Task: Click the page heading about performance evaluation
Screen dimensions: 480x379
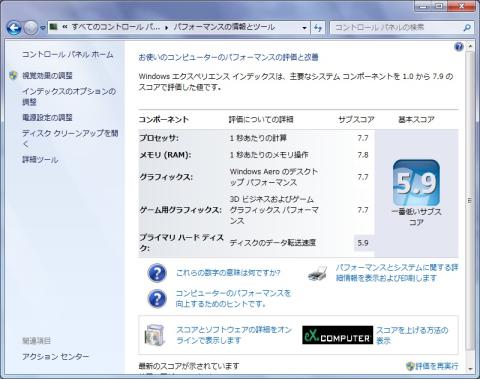Action: [228, 57]
